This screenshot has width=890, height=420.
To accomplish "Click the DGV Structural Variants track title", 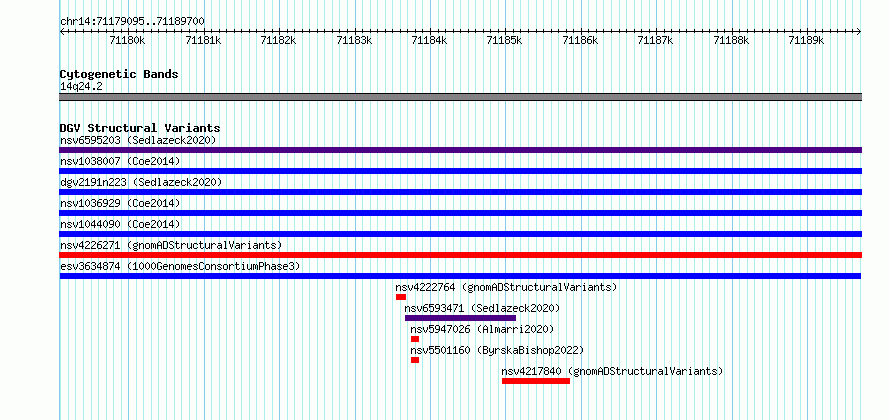I will 140,128.
